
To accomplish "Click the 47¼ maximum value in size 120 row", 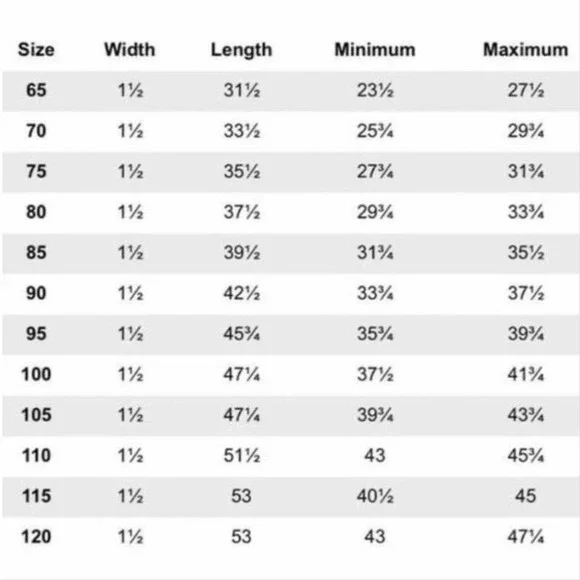I will (526, 537).
